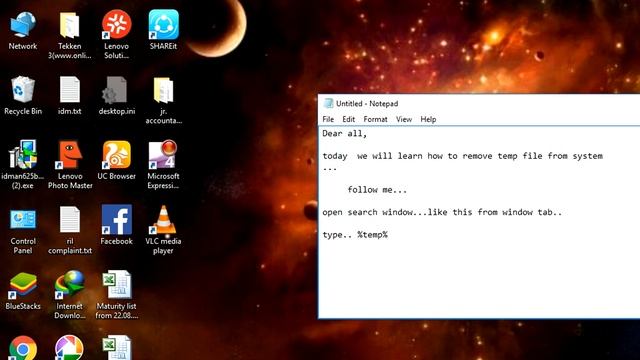
Task: Open the Format menu in Notepad
Action: tap(375, 119)
